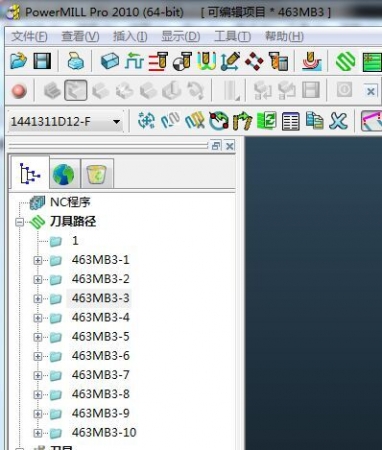The image size is (382, 450).
Task: Collapse the 刀具路径 tree node
Action: click(20, 222)
